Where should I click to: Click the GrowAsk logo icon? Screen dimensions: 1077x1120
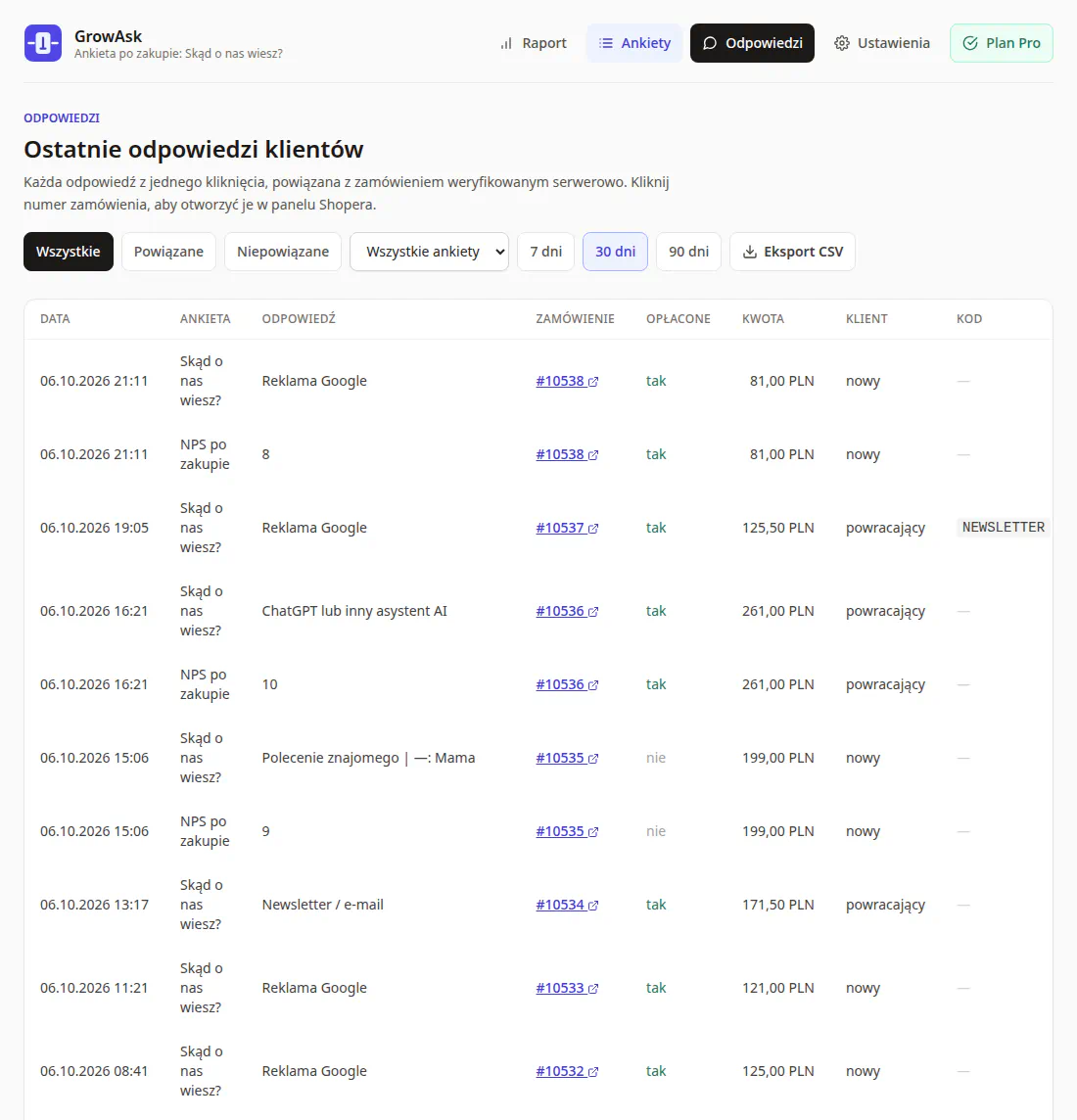click(43, 43)
